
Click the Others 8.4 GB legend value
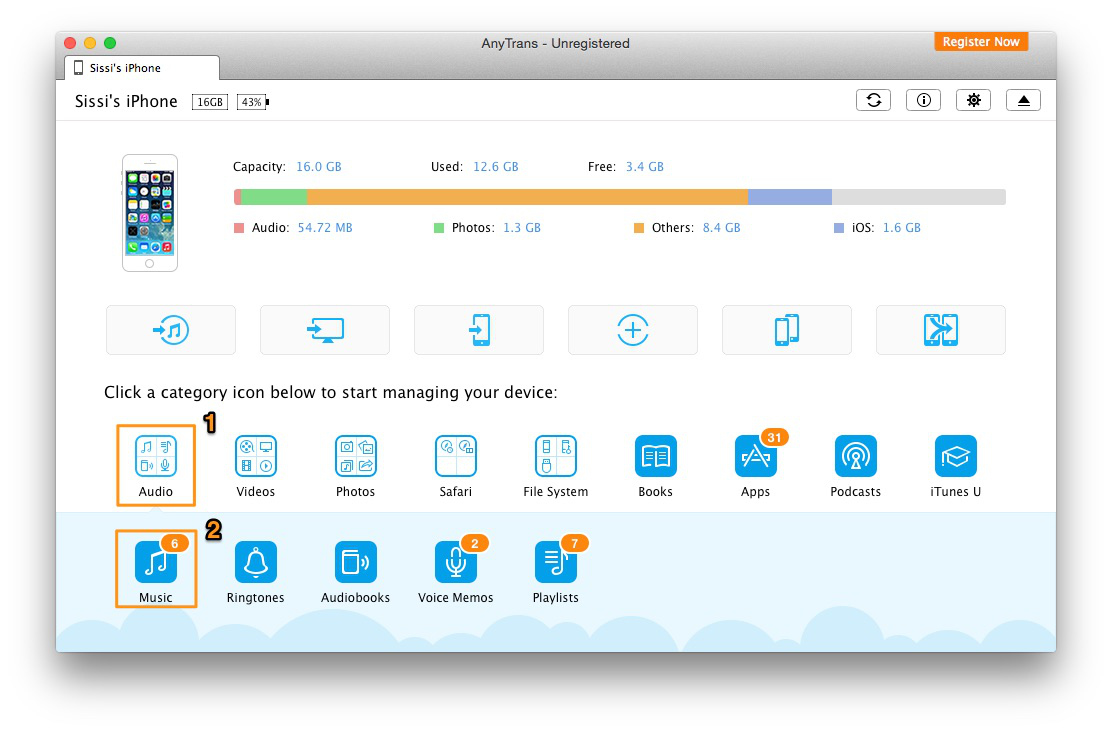[721, 228]
